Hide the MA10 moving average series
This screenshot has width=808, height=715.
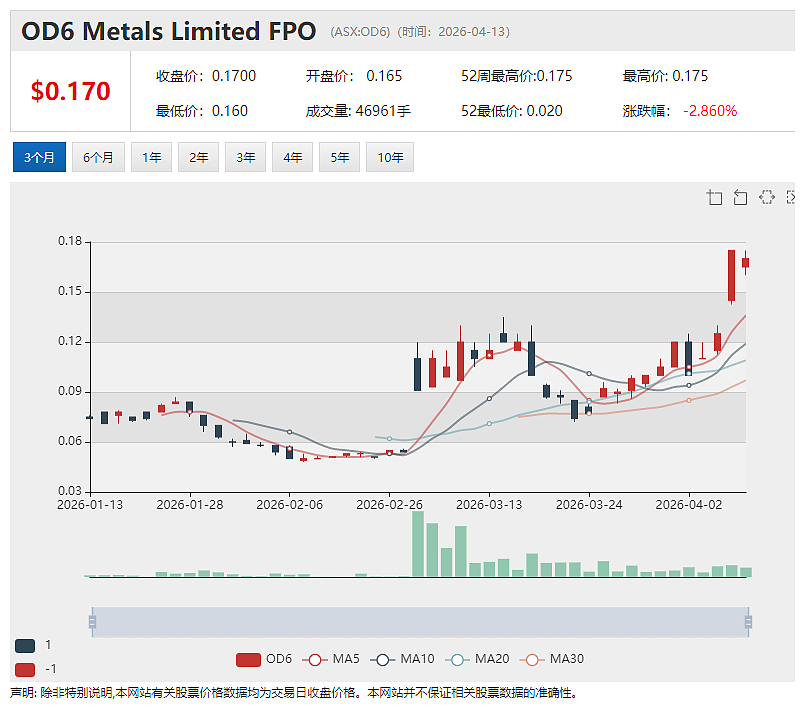(x=402, y=659)
